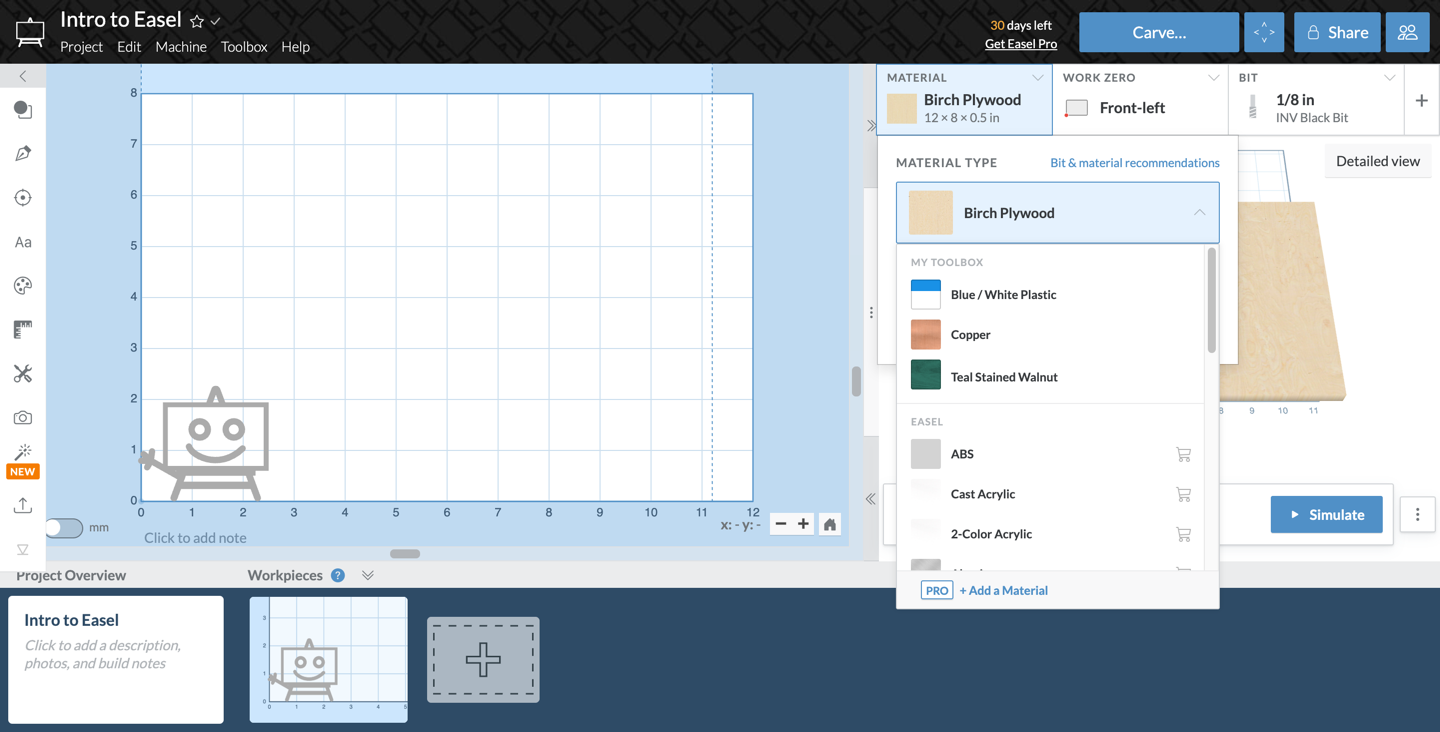Click project description placeholder text

103,654
